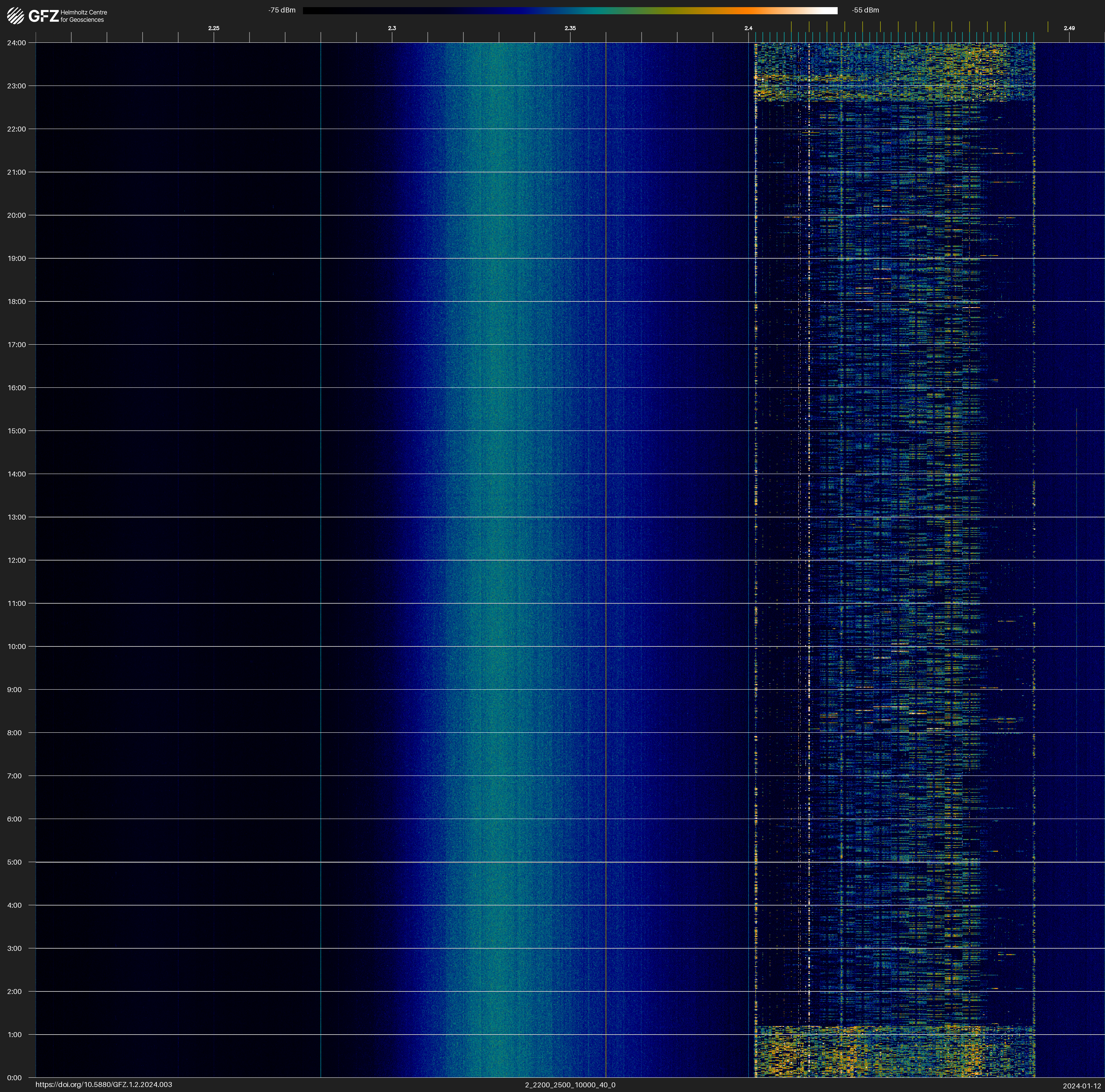Click the 2024-01-12 date label
The width and height of the screenshot is (1105, 1092).
pos(1081,1086)
